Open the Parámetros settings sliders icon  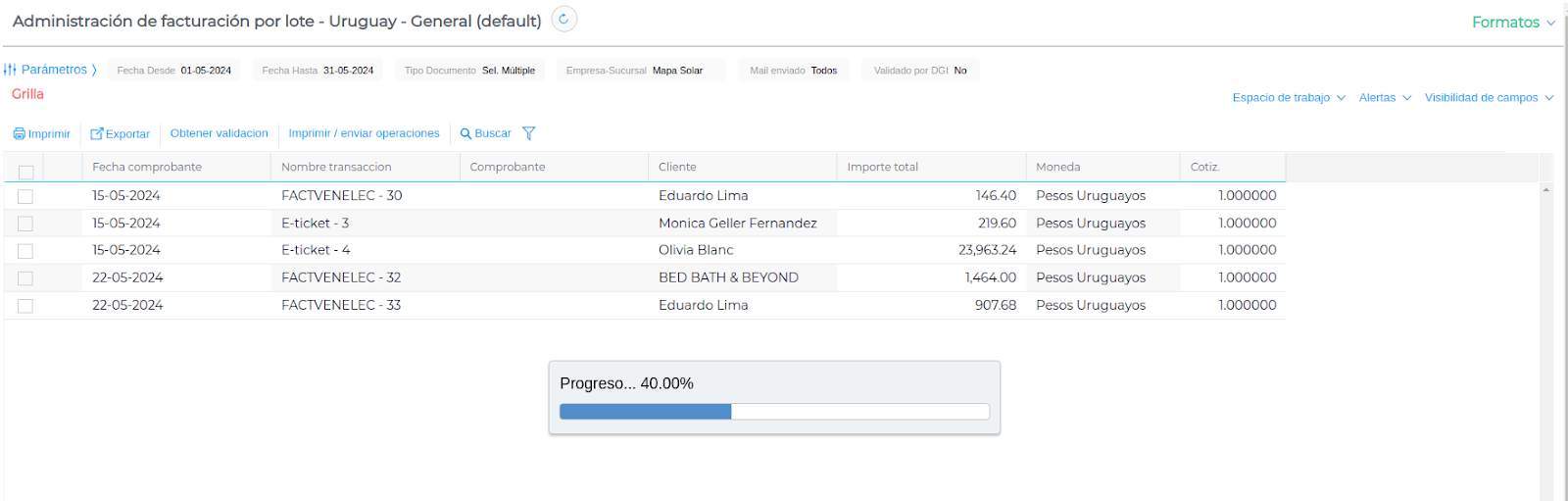point(10,70)
